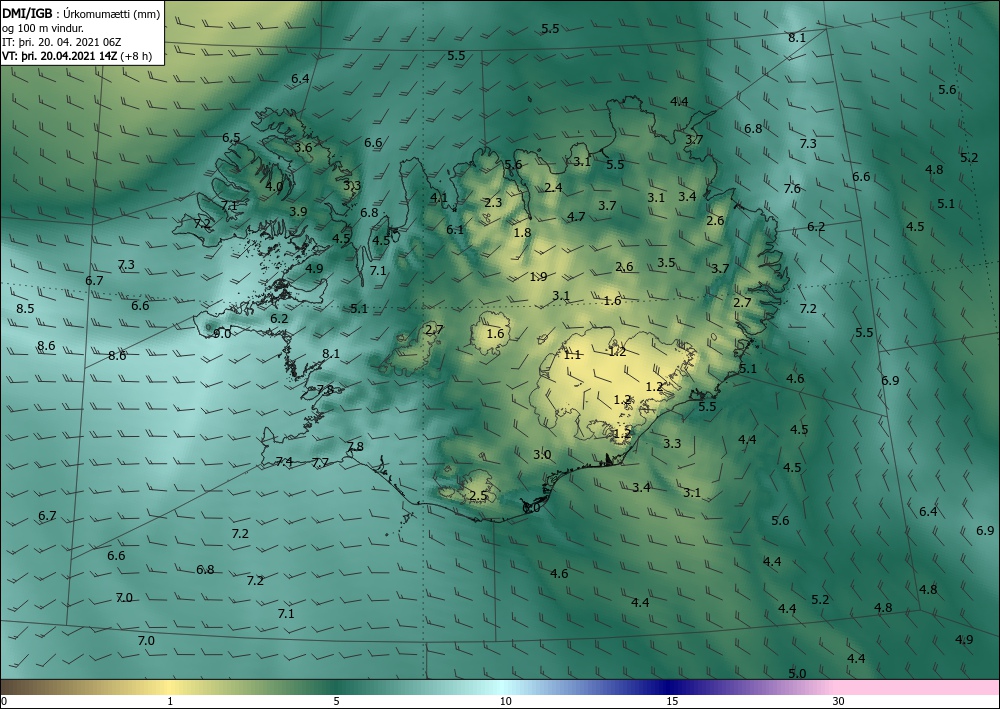The height and width of the screenshot is (709, 1000).
Task: Select the 2.5 value near the south coast
Action: [478, 496]
